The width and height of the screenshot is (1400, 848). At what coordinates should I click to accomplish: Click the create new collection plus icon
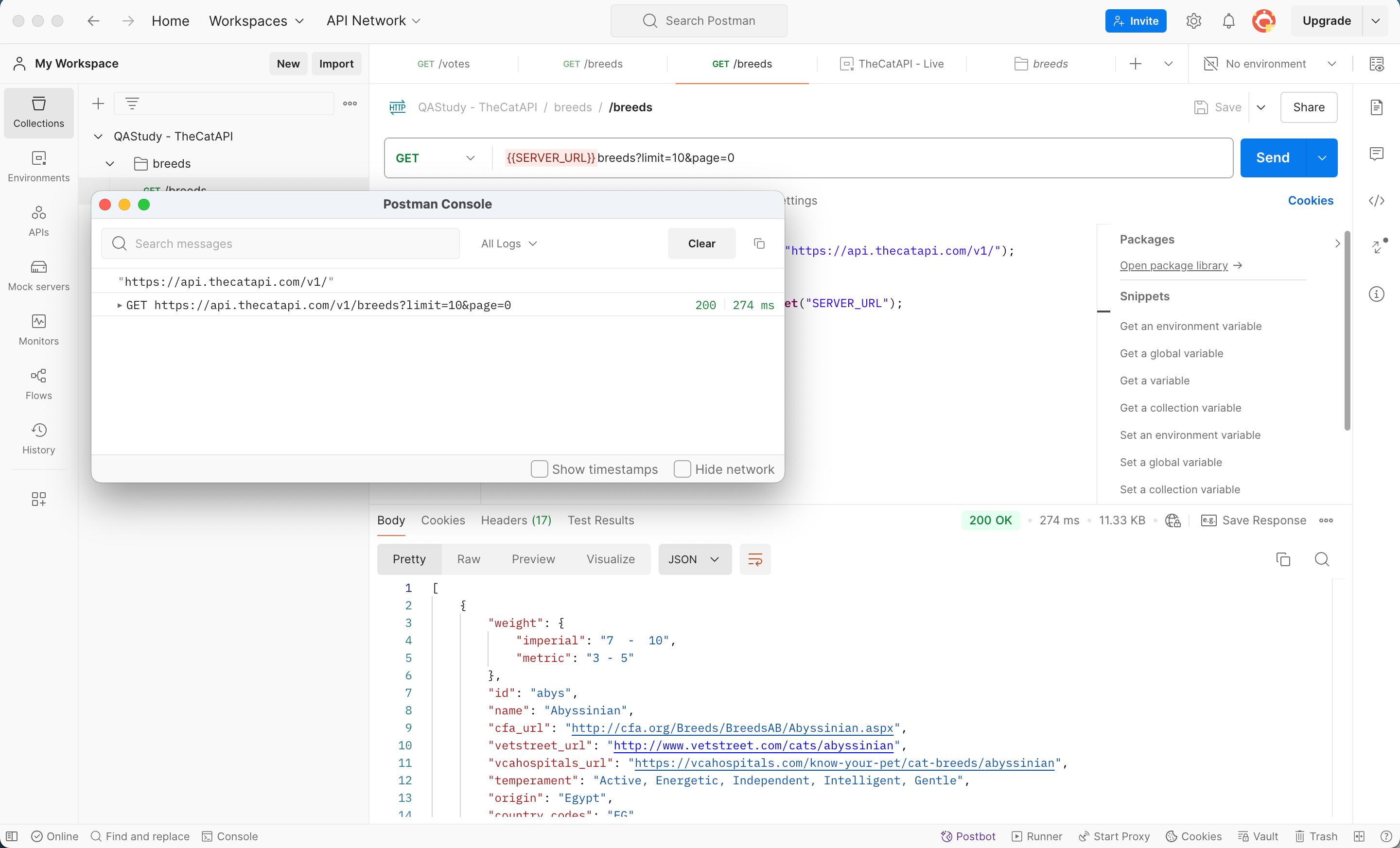pos(98,104)
